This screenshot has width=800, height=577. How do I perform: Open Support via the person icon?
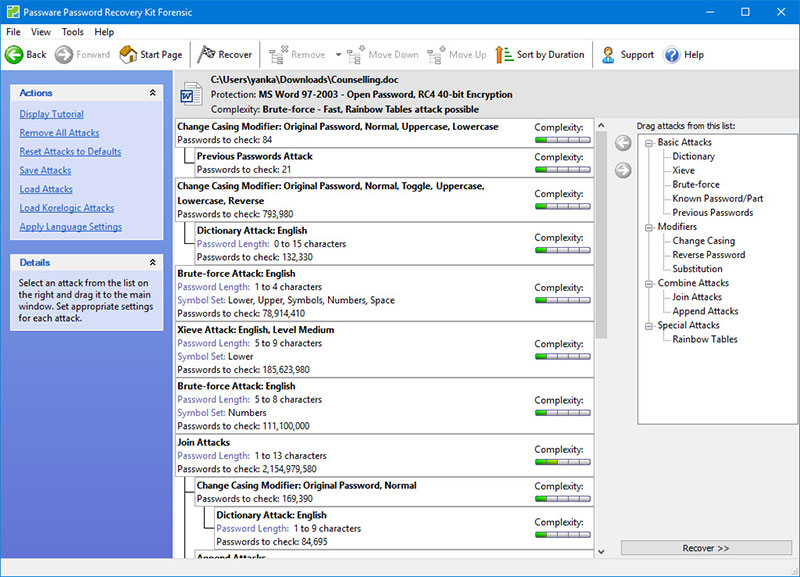point(608,55)
